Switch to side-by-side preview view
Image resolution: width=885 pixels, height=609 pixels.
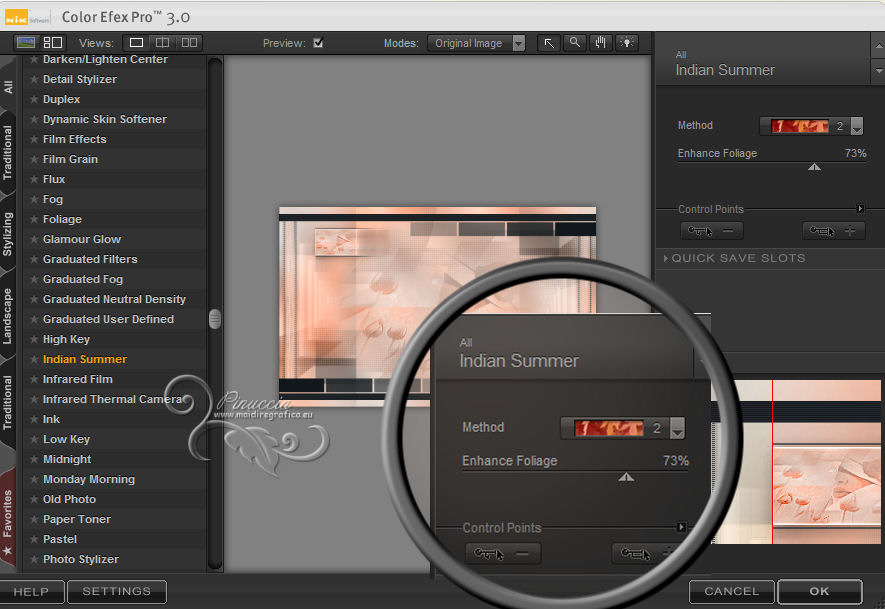click(x=189, y=43)
